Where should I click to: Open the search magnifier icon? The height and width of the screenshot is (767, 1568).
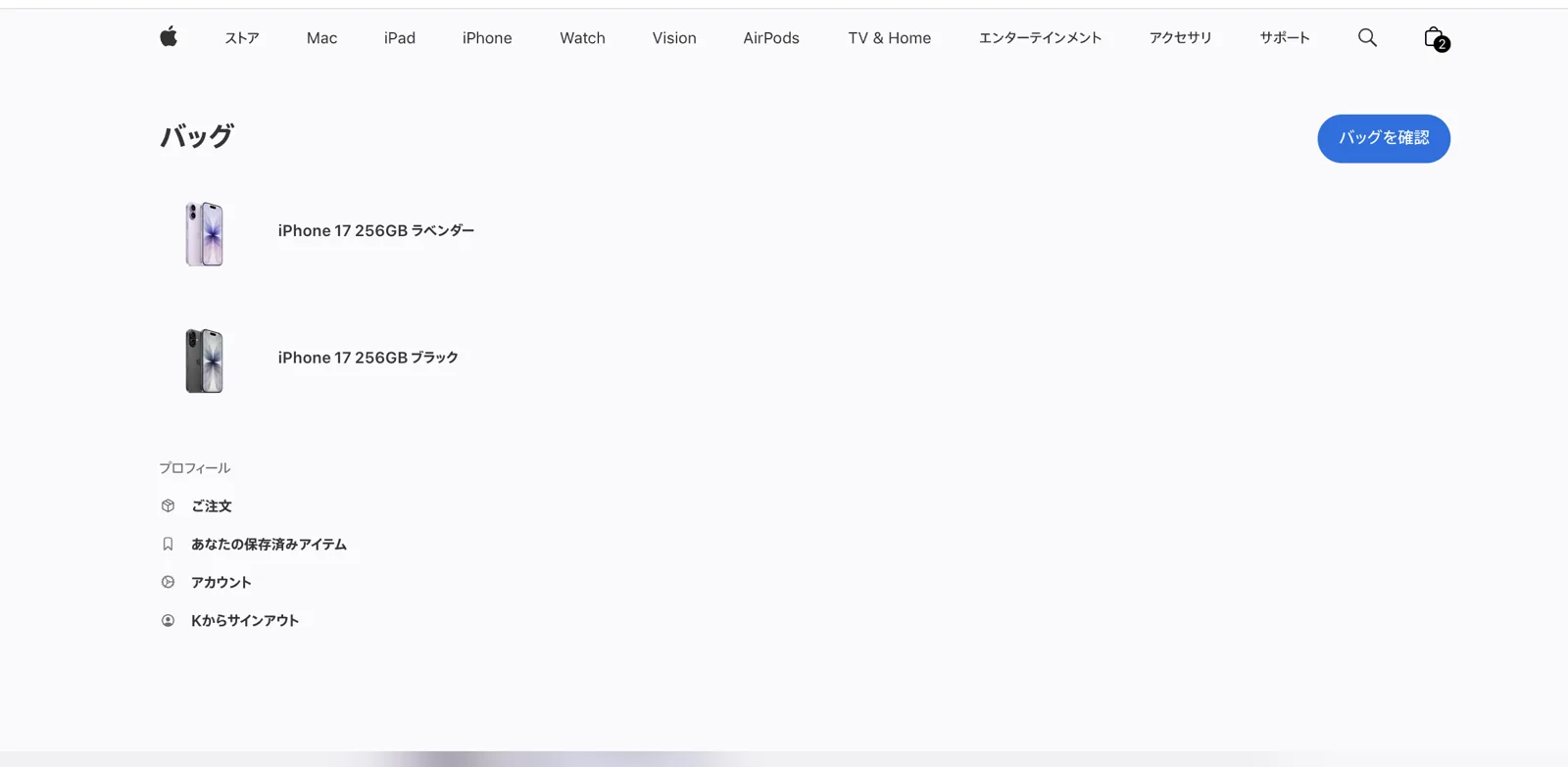pyautogui.click(x=1367, y=37)
